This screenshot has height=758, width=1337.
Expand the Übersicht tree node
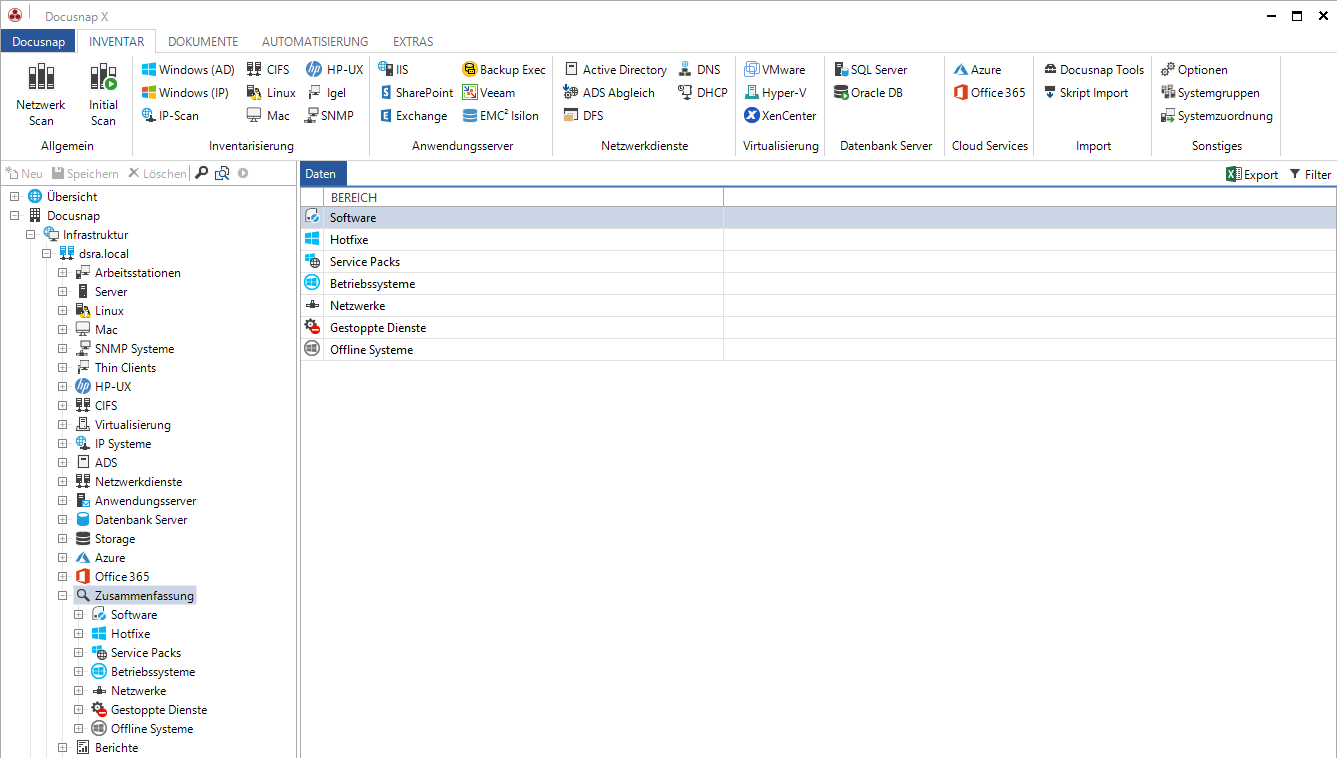click(15, 197)
